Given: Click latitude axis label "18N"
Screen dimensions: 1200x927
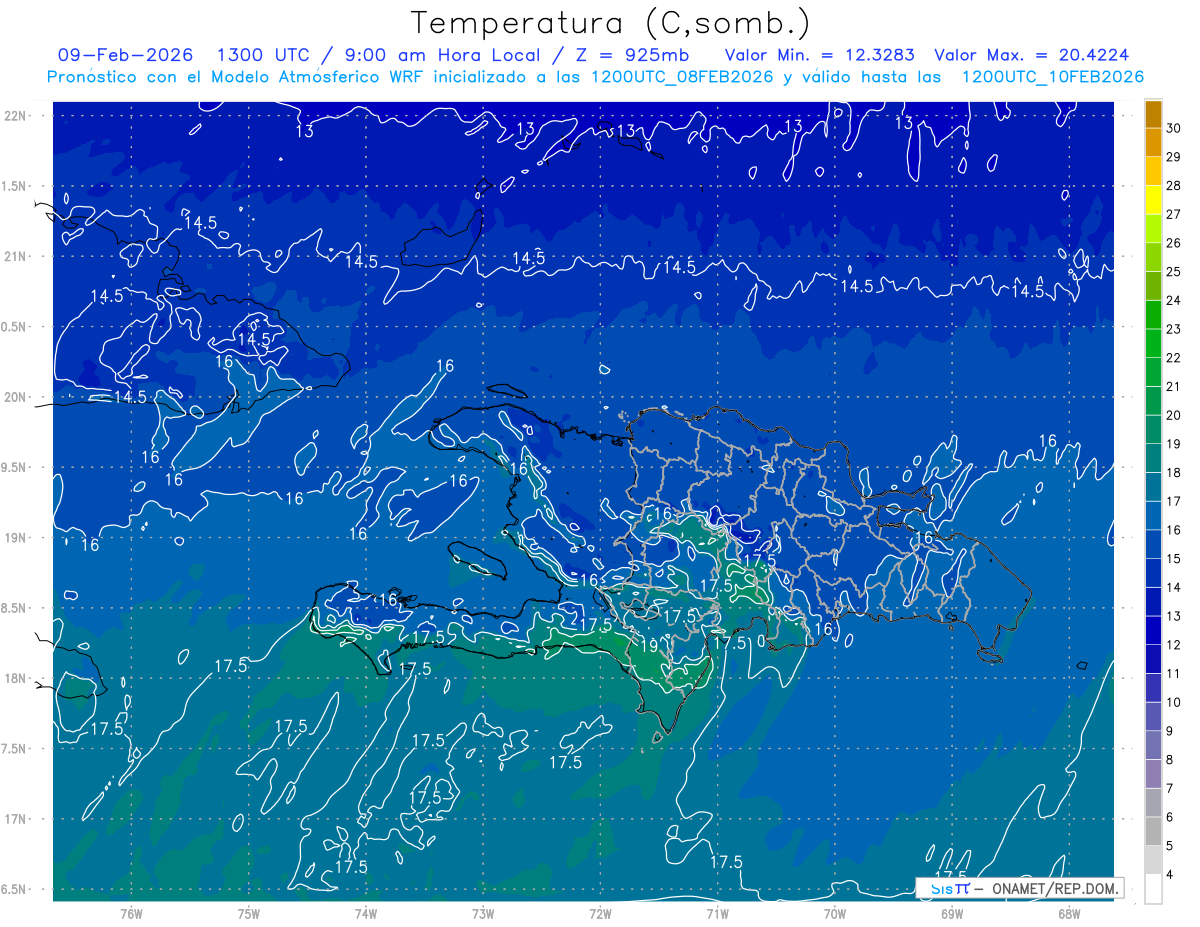Looking at the screenshot, I should click(x=17, y=678).
